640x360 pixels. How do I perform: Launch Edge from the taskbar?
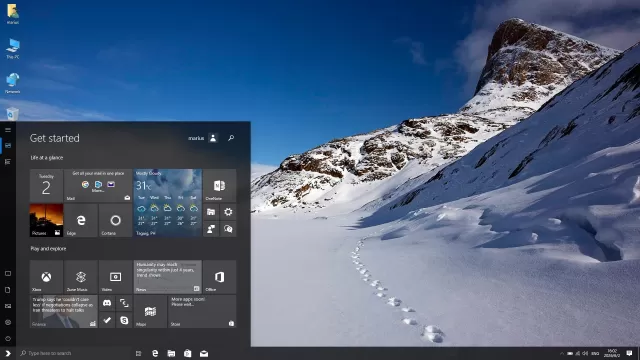tap(155, 353)
